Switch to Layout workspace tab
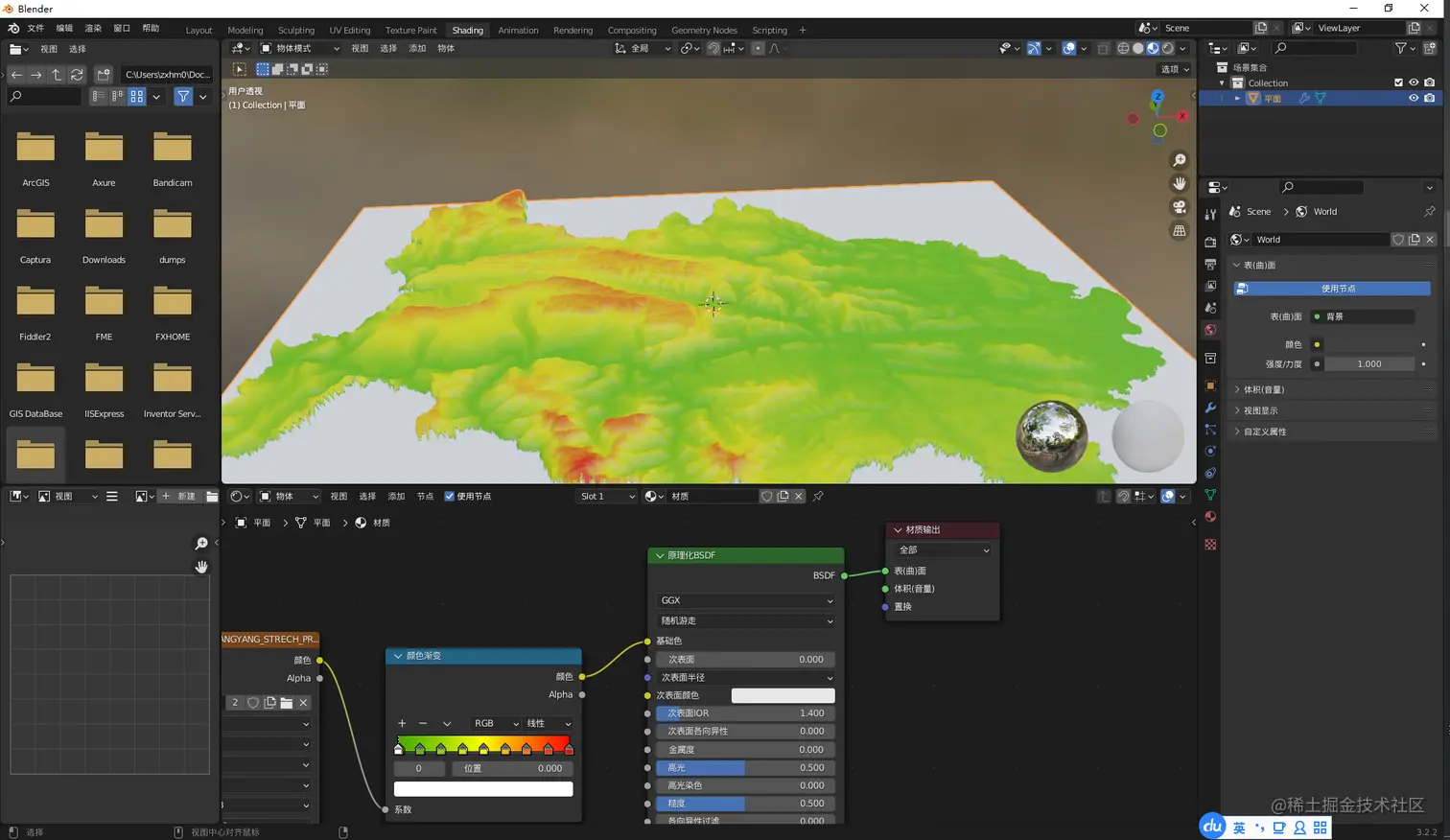The image size is (1450, 840). click(199, 30)
